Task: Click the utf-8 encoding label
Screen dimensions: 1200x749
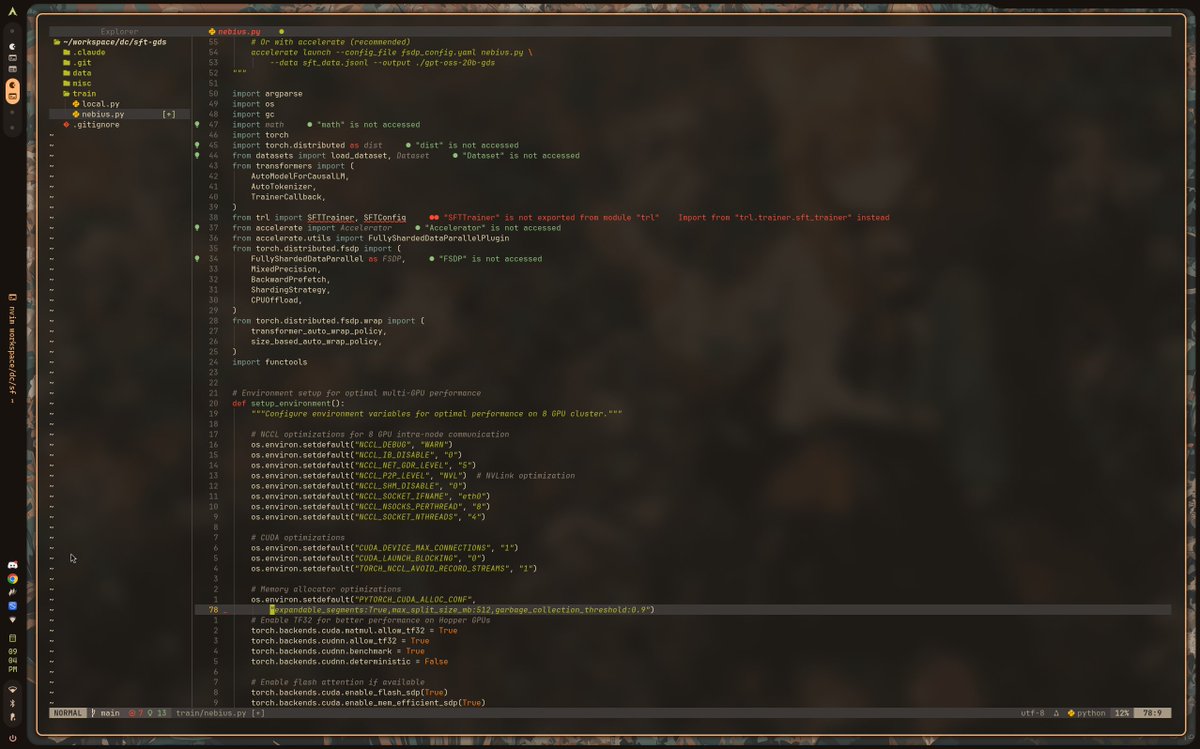Action: [1031, 713]
